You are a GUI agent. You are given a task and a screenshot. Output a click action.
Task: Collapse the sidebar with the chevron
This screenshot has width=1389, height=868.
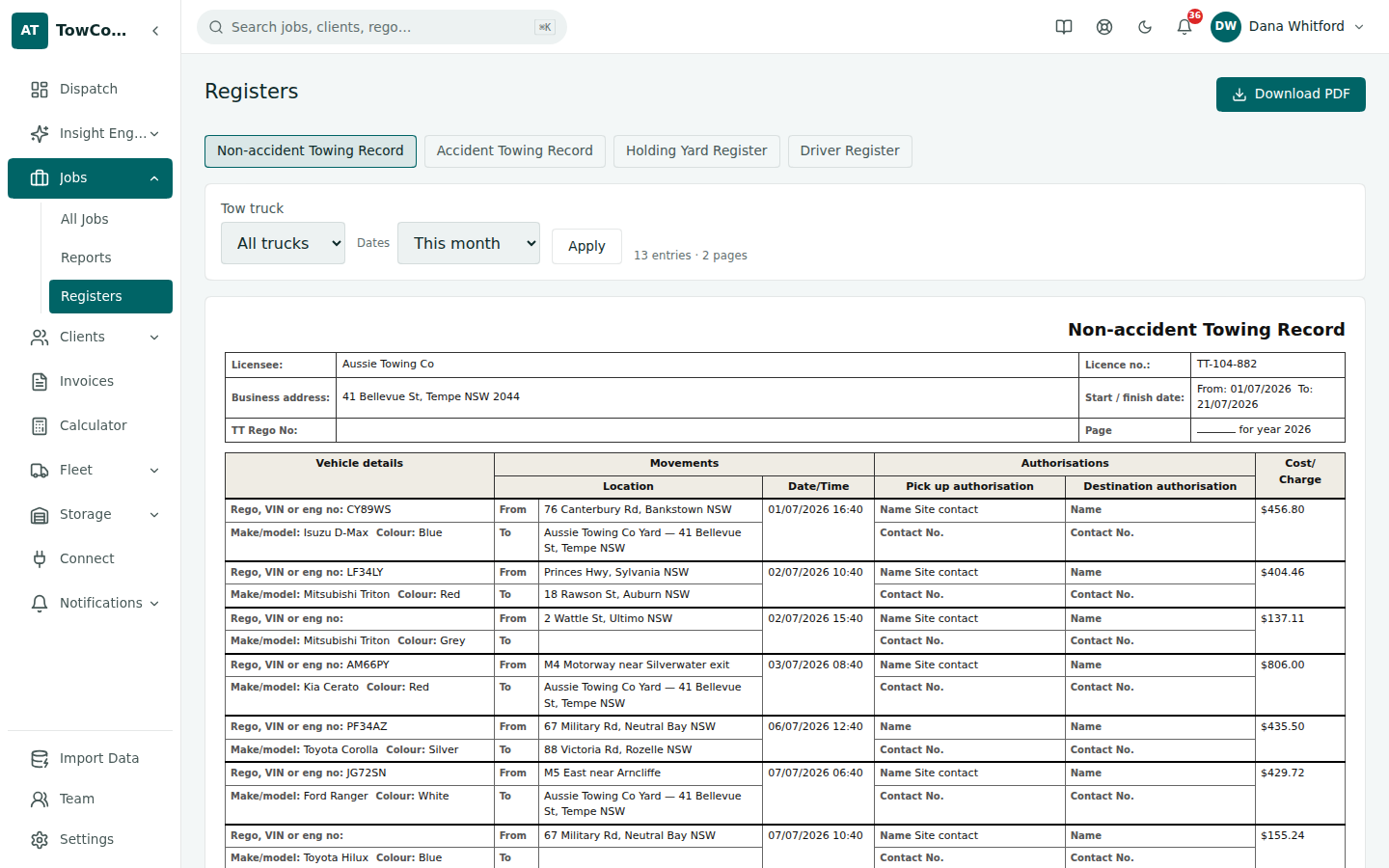pos(155,31)
